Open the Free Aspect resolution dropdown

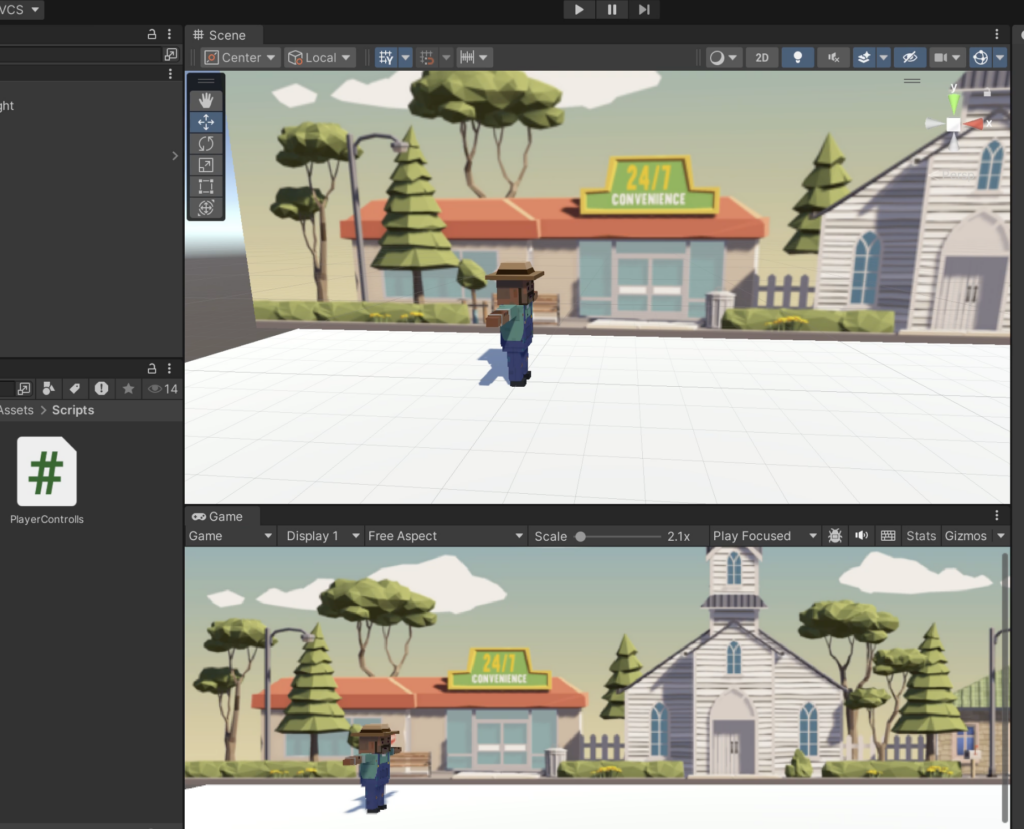(x=444, y=536)
